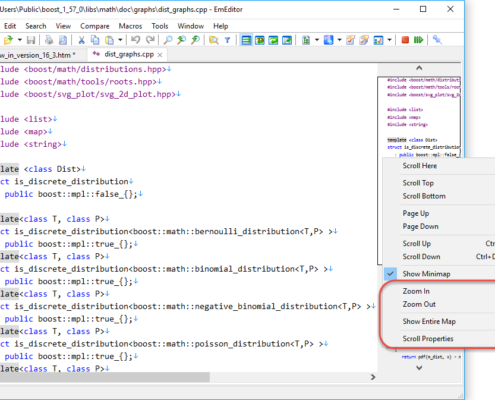Viewport: 495px width, 400px height.
Task: Click the Filter funnel icon
Action: pos(227,40)
